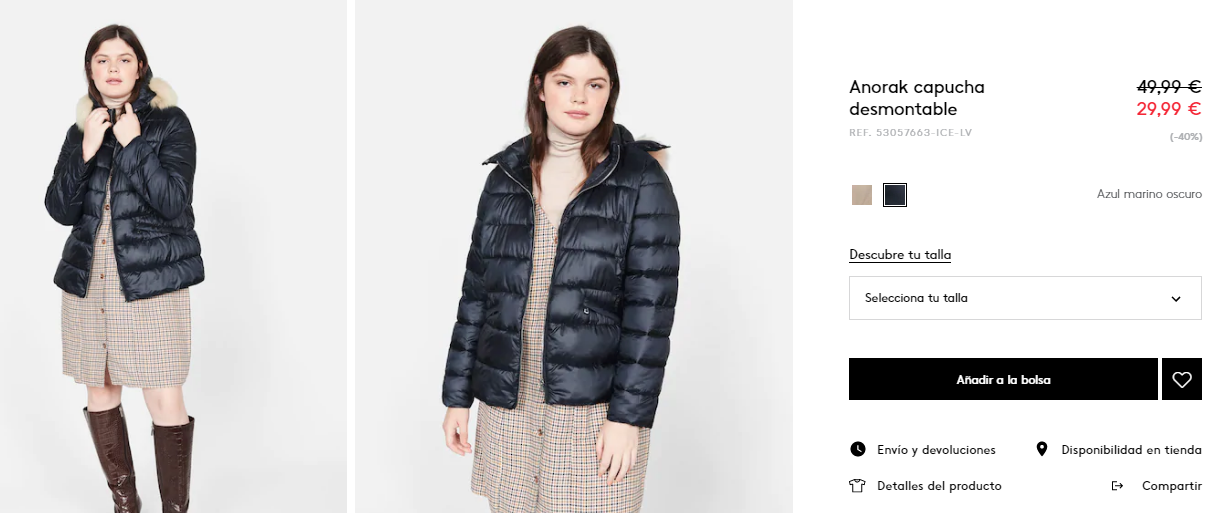Image resolution: width=1213 pixels, height=513 pixels.
Task: Open the Descubre tu talla link
Action: (900, 255)
